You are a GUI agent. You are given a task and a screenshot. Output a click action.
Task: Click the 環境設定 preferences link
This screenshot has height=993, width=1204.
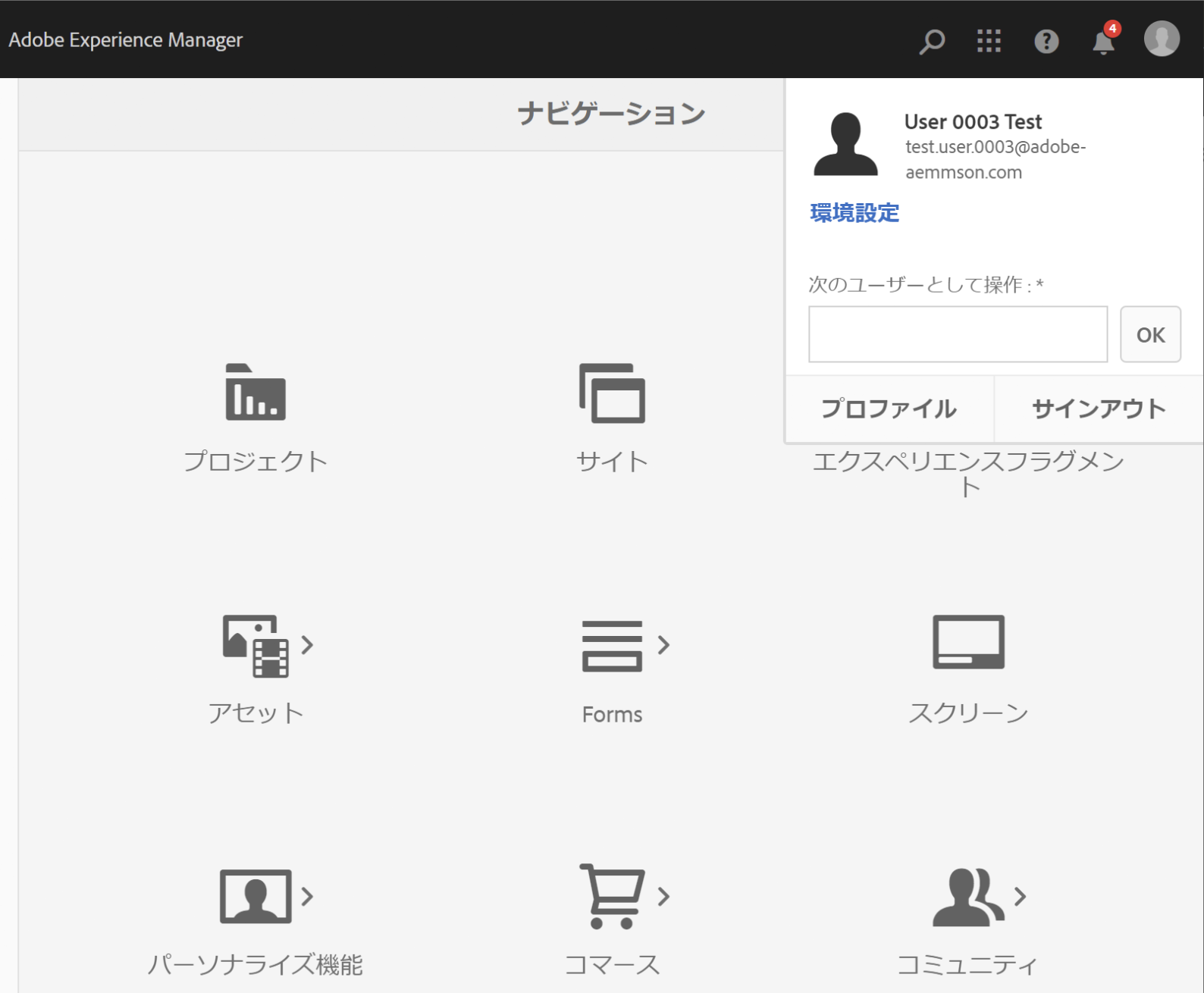pos(854,213)
